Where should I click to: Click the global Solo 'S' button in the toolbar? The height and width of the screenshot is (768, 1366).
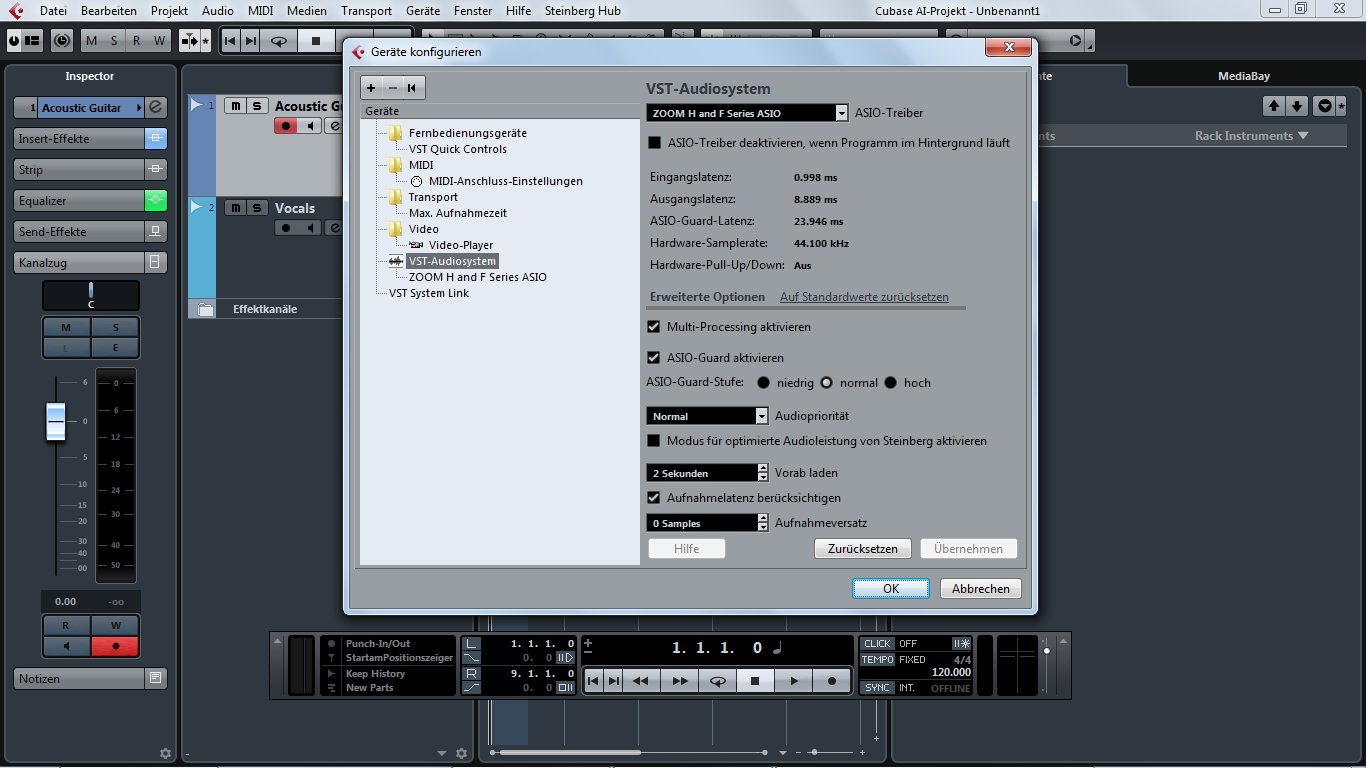point(114,41)
